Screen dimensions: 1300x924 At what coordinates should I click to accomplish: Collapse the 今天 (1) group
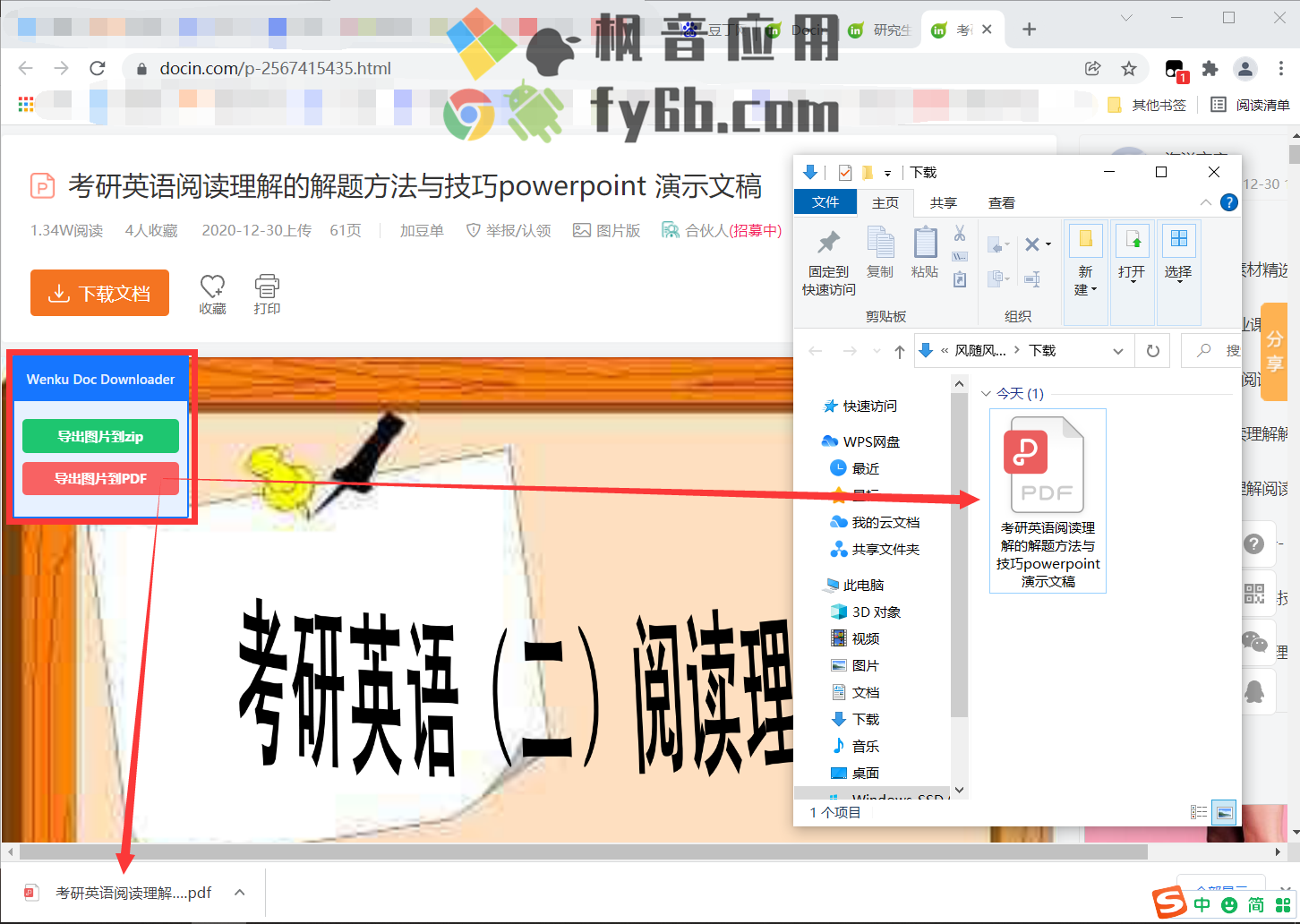click(987, 394)
